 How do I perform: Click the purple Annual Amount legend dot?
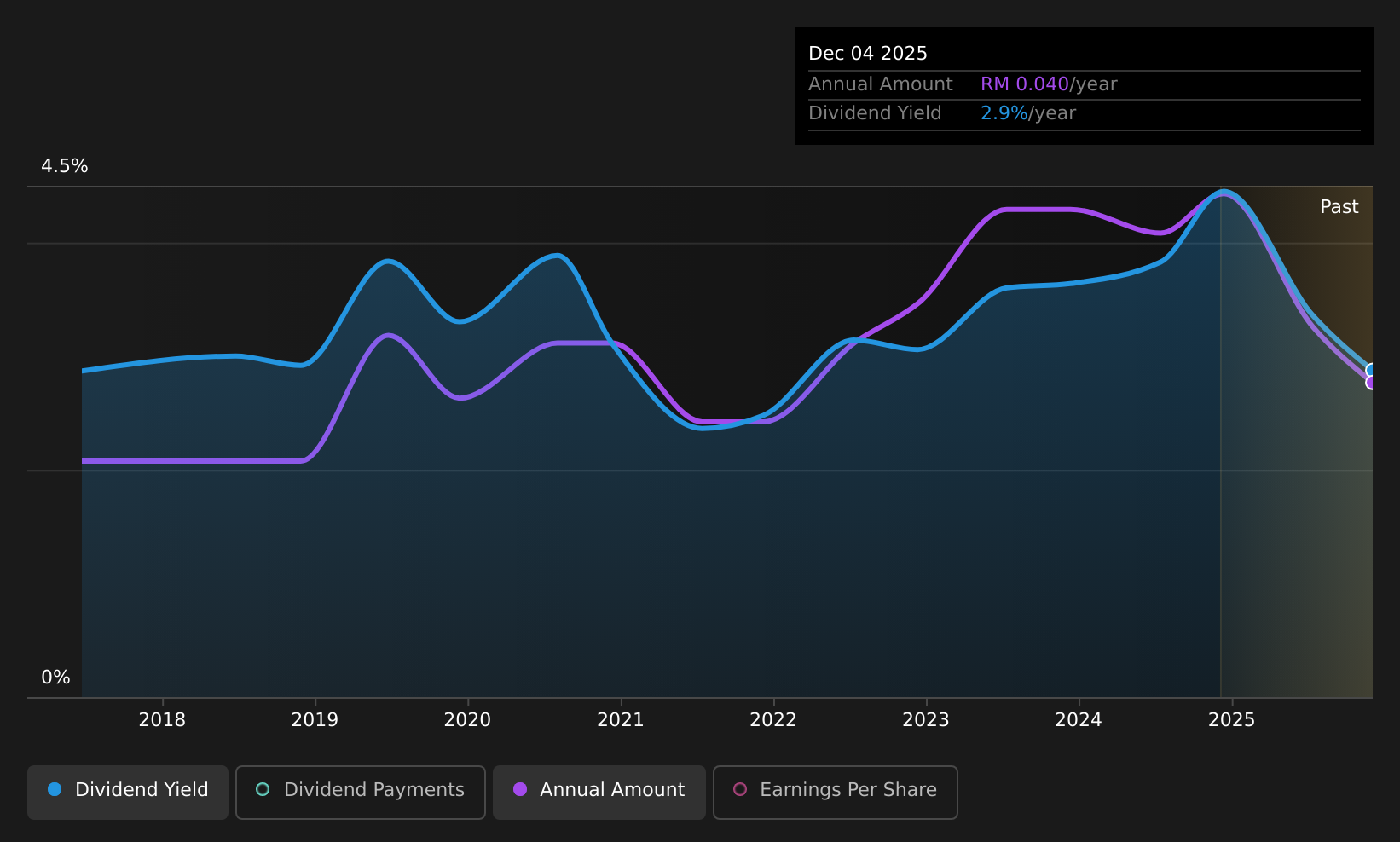coord(520,789)
